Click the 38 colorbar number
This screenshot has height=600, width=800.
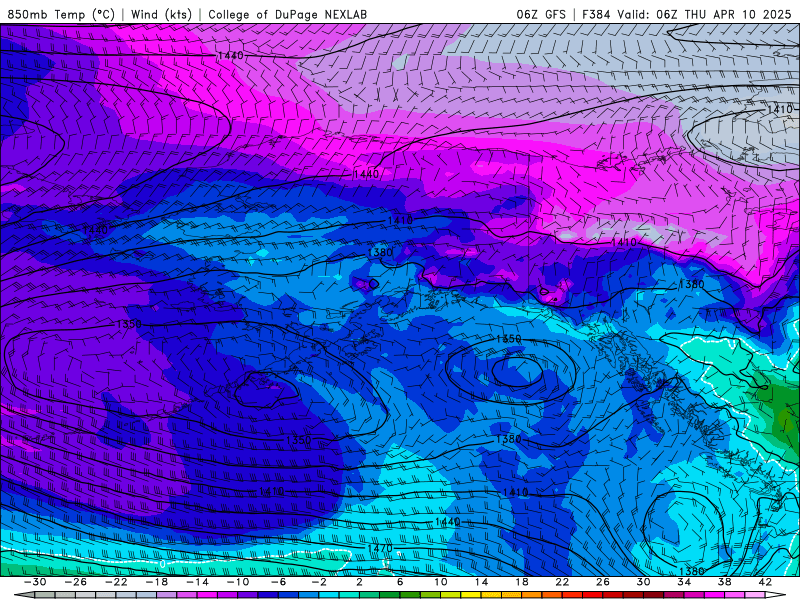click(724, 582)
